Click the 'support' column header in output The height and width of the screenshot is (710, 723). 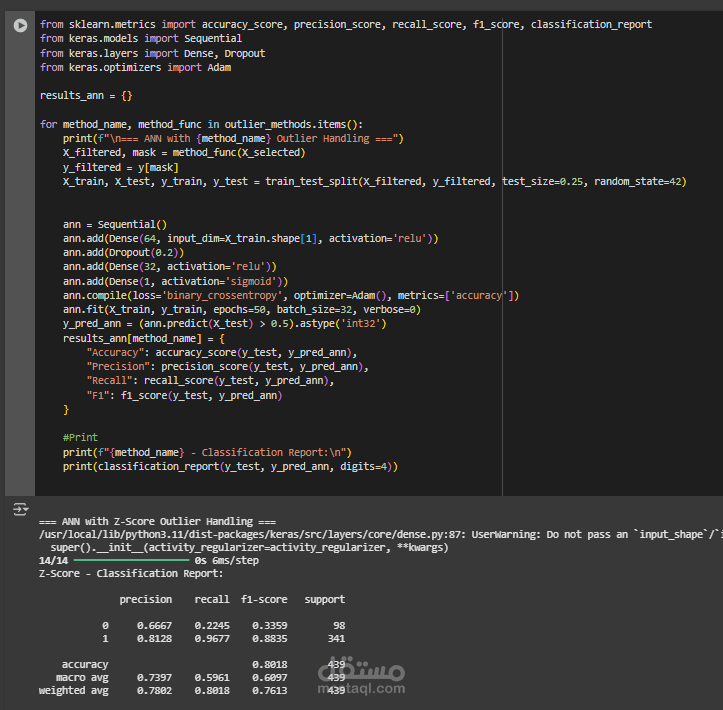(x=325, y=599)
